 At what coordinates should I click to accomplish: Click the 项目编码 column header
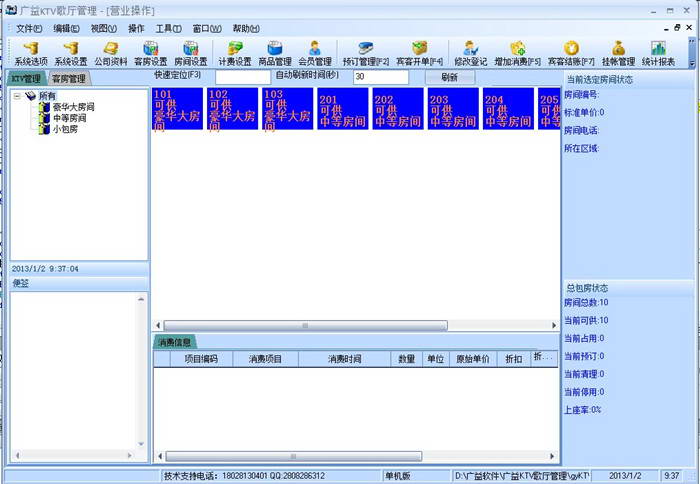(201, 359)
